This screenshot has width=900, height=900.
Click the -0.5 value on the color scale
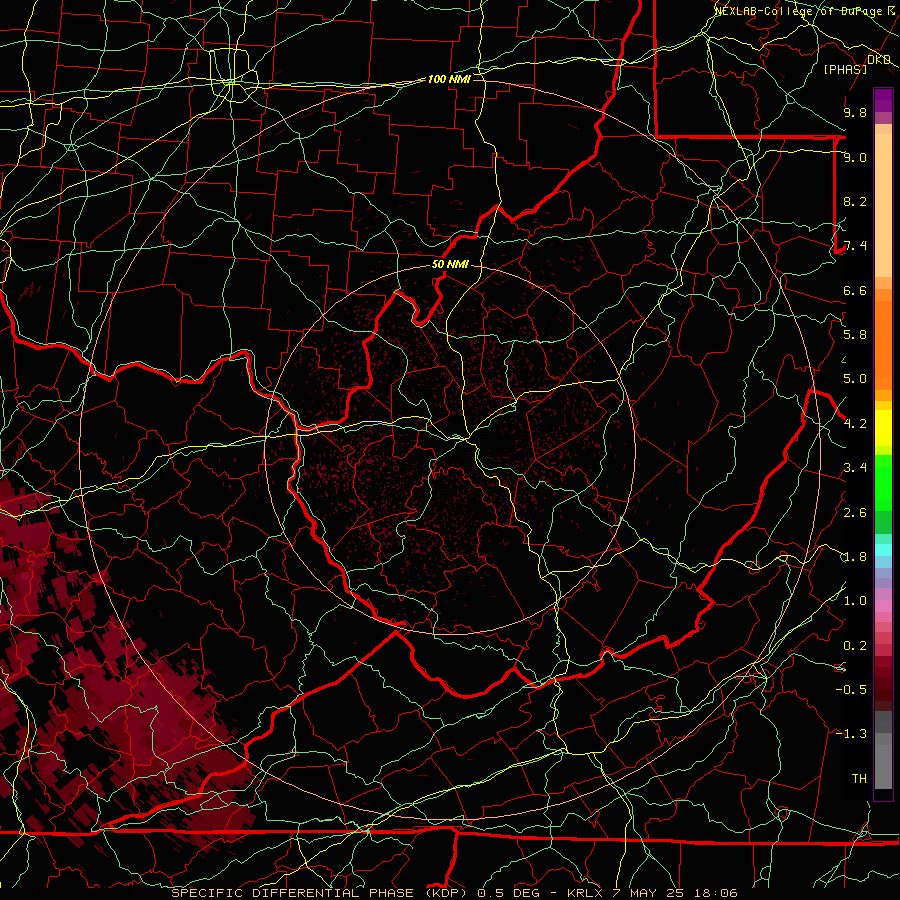tap(851, 690)
